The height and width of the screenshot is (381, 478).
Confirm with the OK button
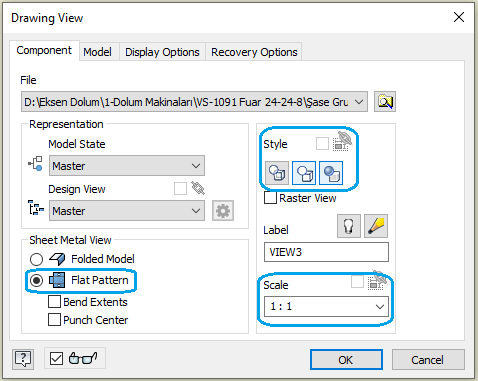pyautogui.click(x=346, y=360)
